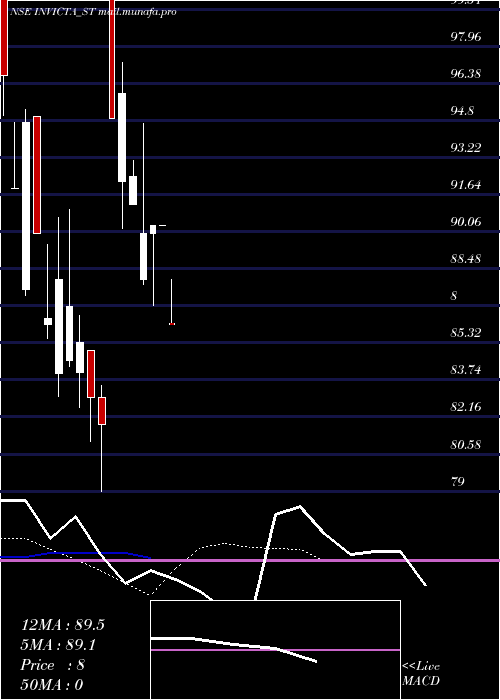Click the 96.38 price axis label
Screen dimensions: 500x700
466,73
